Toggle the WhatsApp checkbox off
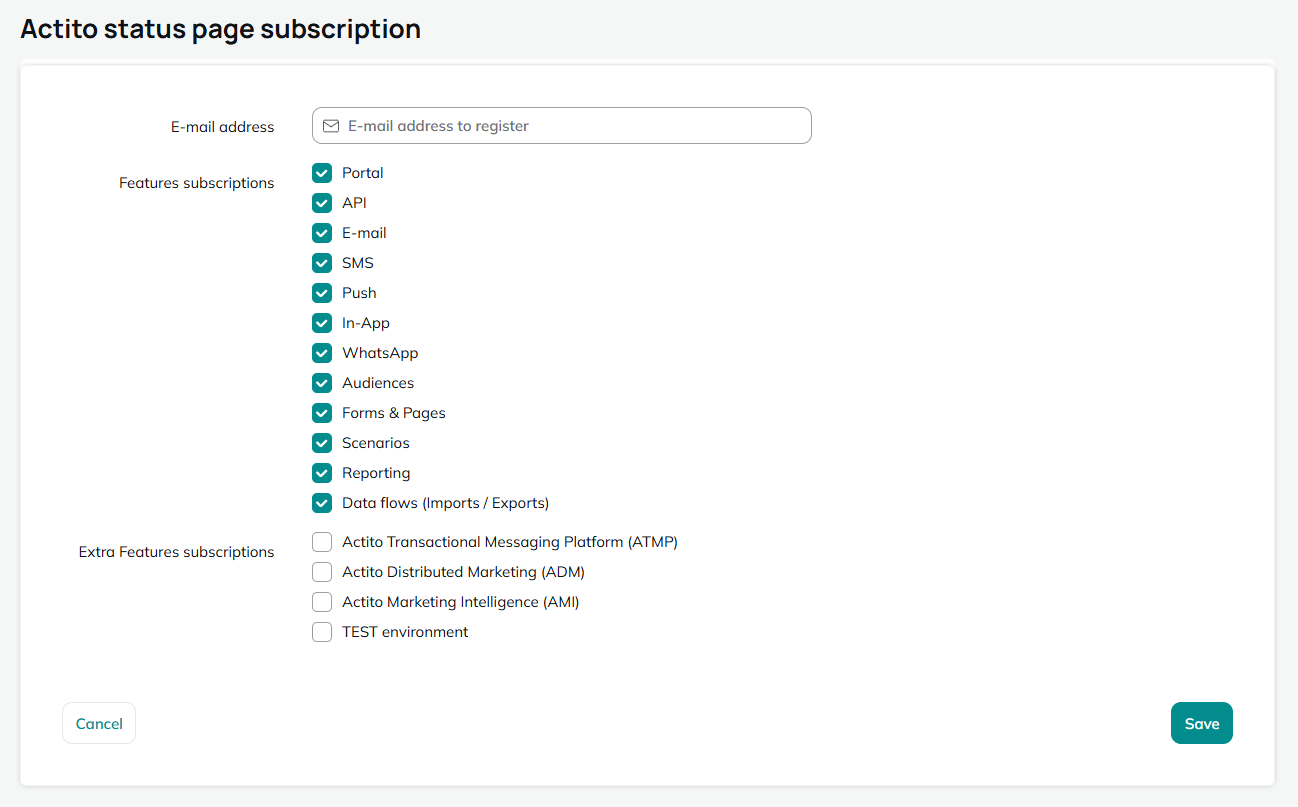 (x=322, y=353)
